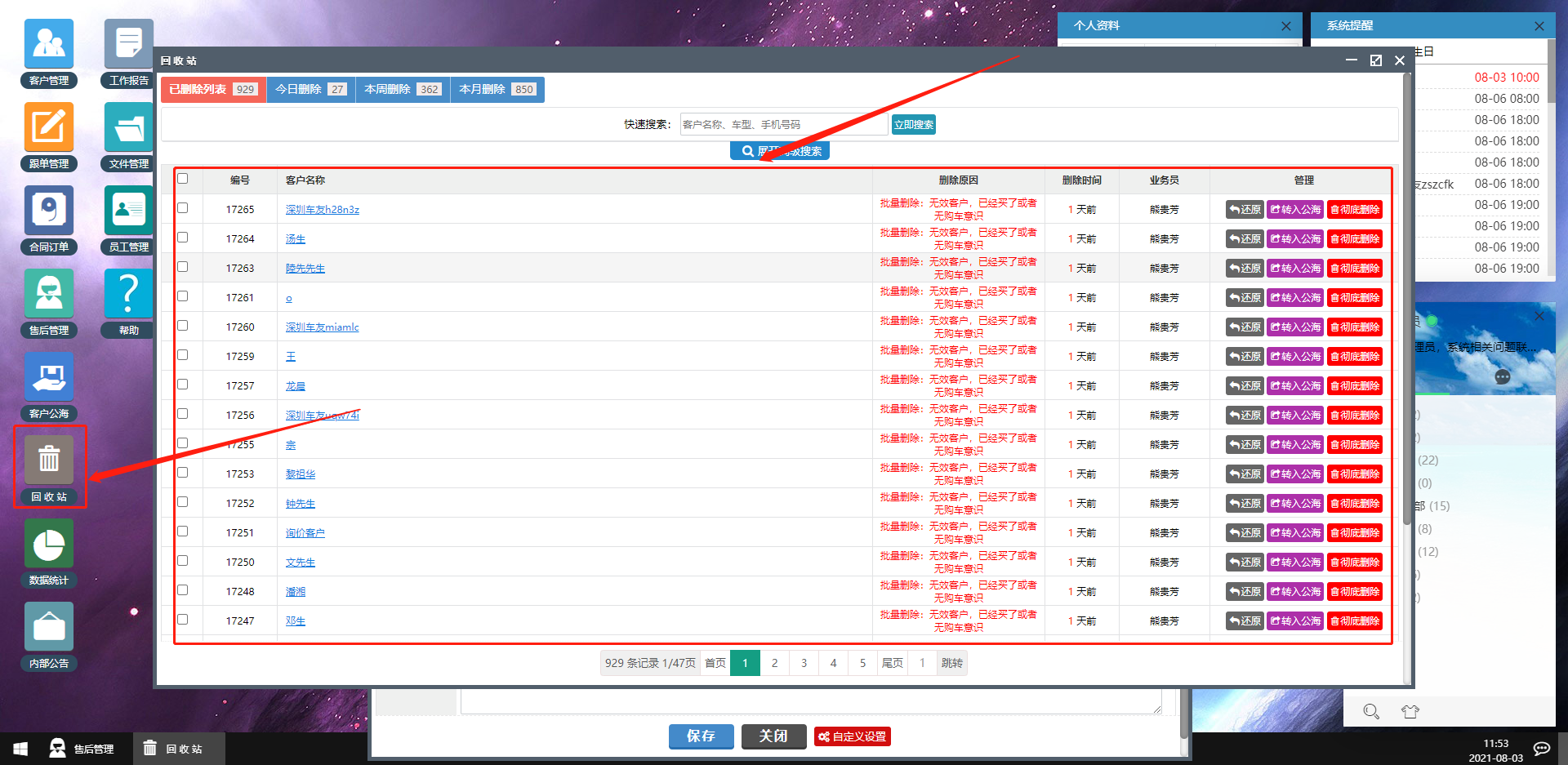Switch to the 今日删除 tab
The width and height of the screenshot is (1568, 765).
click(311, 89)
